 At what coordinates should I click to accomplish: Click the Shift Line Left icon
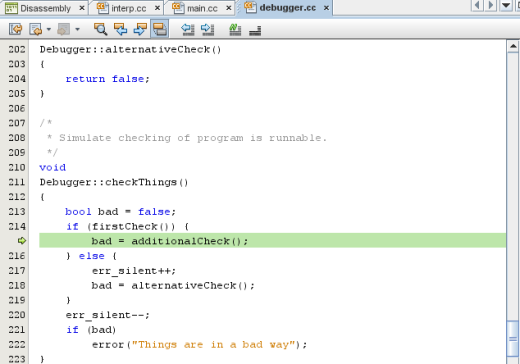188,29
